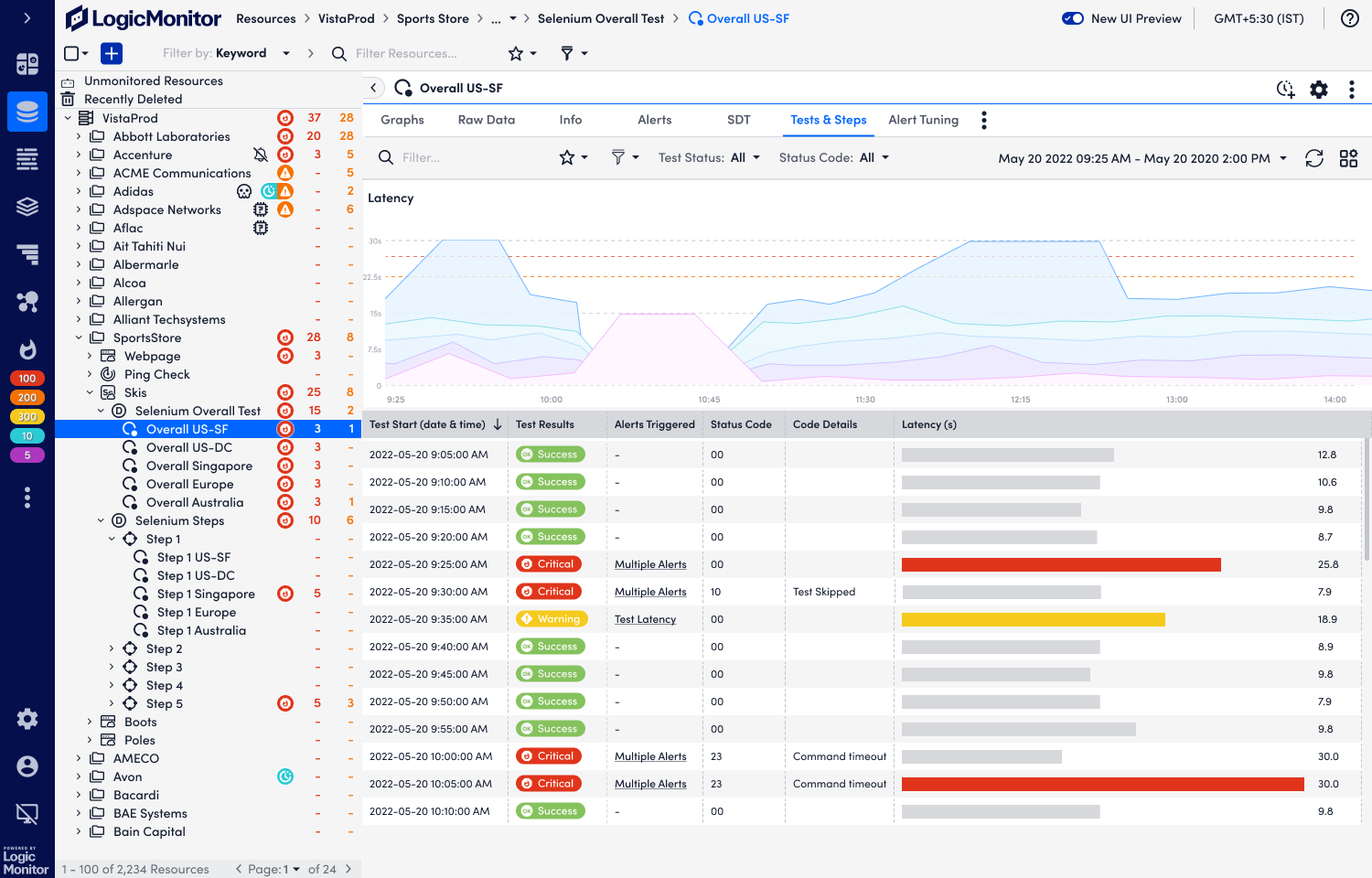1372x878 pixels.
Task: Open the tests filter funnel dropdown
Action: click(x=625, y=157)
